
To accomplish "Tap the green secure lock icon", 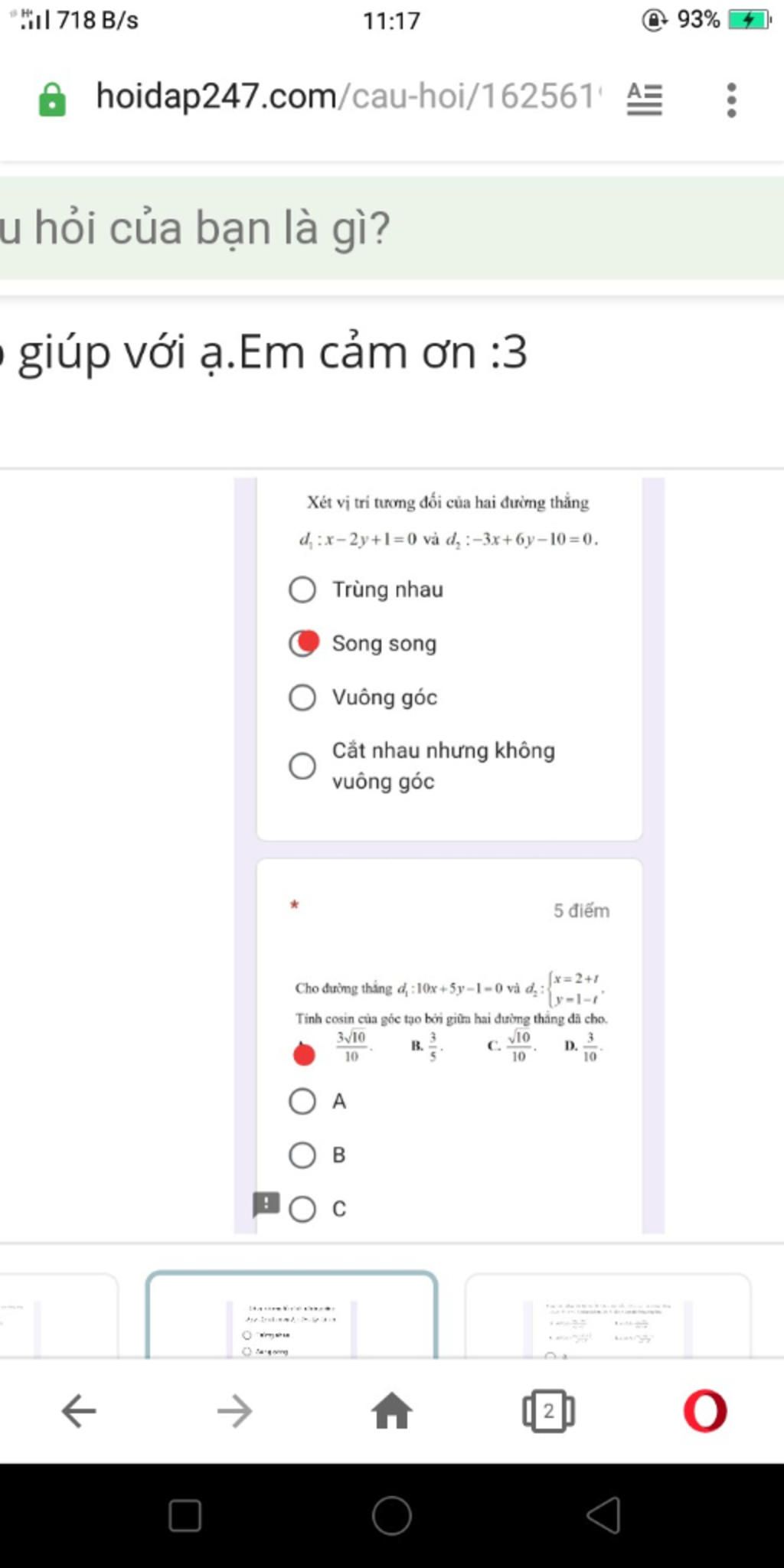I will coord(52,100).
